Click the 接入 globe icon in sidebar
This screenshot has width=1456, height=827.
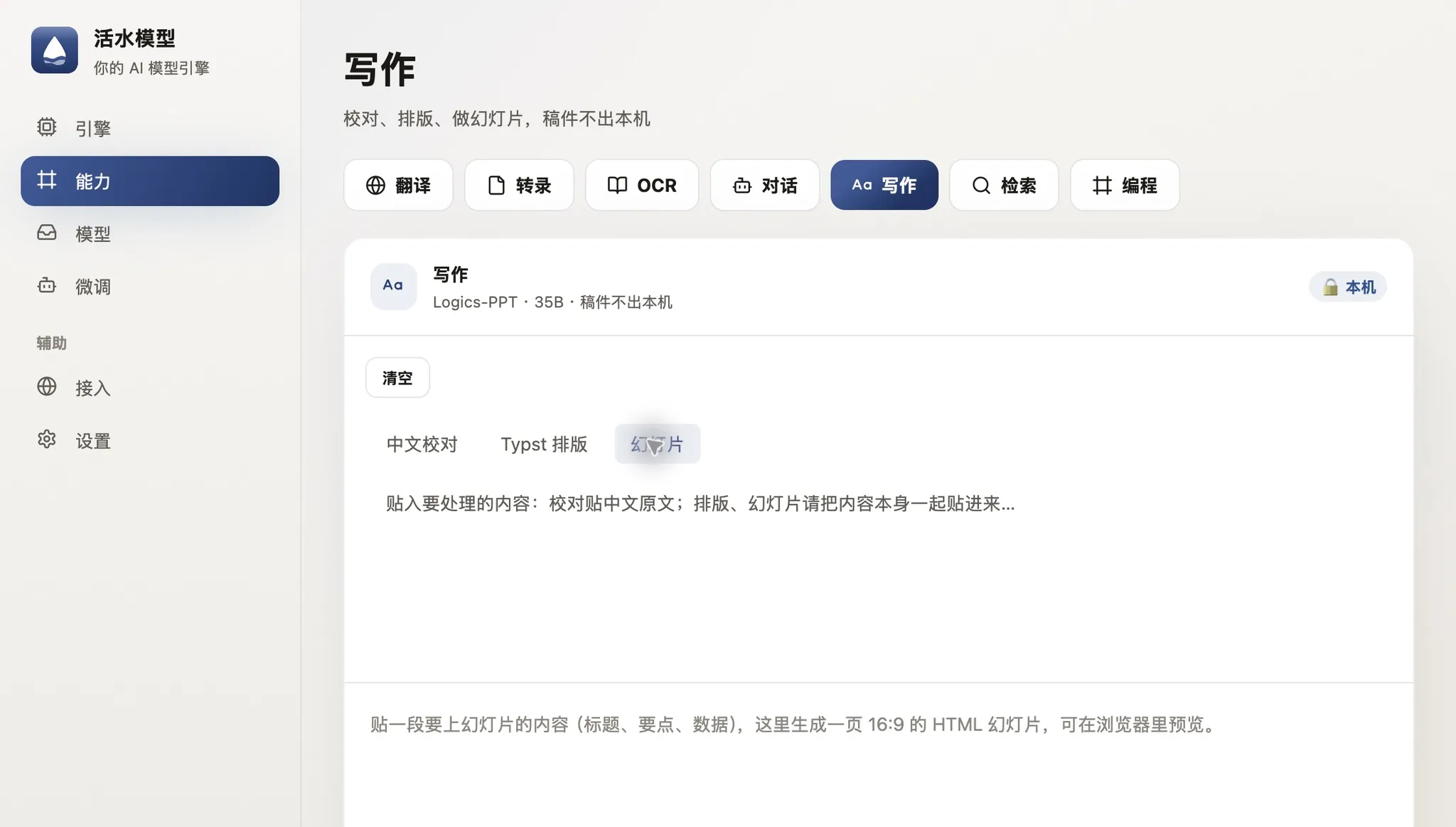tap(47, 387)
